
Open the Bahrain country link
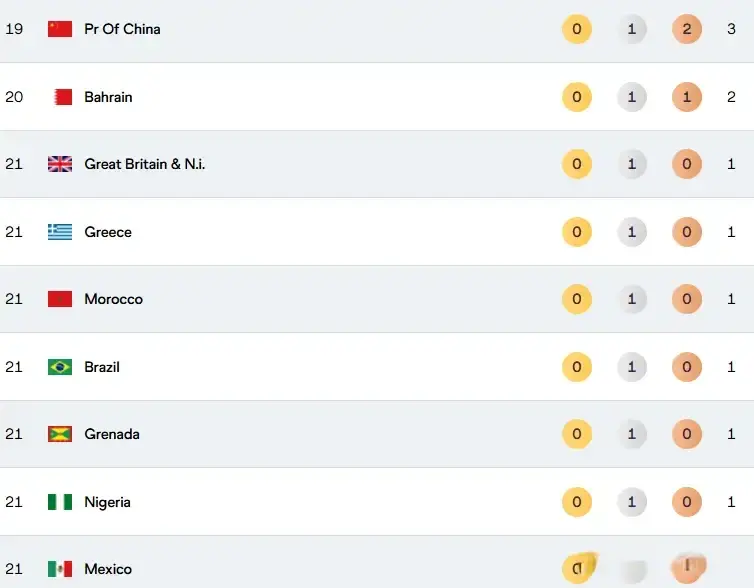coord(108,97)
